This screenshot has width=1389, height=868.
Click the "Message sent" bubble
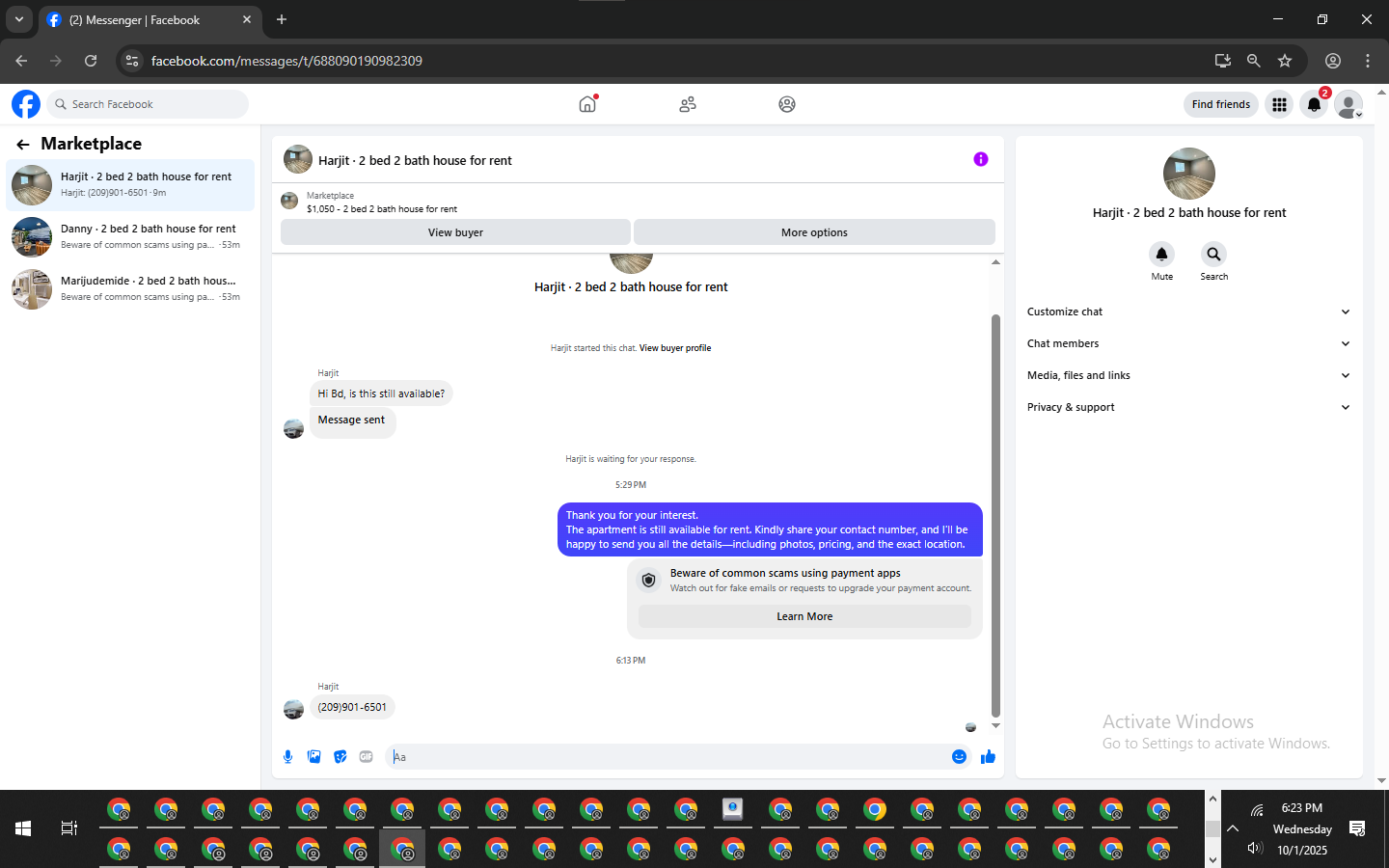pos(351,420)
